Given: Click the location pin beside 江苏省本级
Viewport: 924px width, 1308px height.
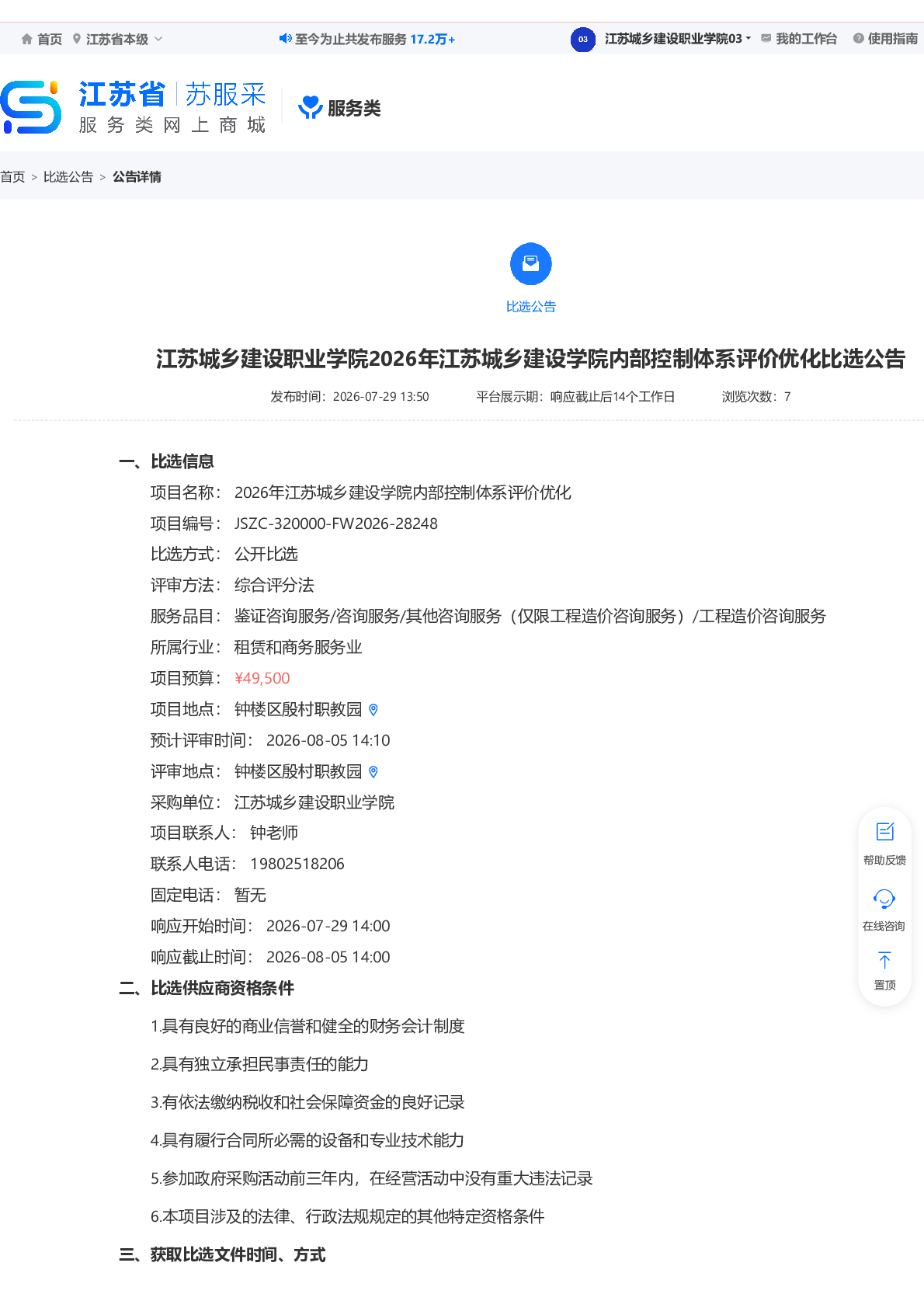Looking at the screenshot, I should pos(77,39).
